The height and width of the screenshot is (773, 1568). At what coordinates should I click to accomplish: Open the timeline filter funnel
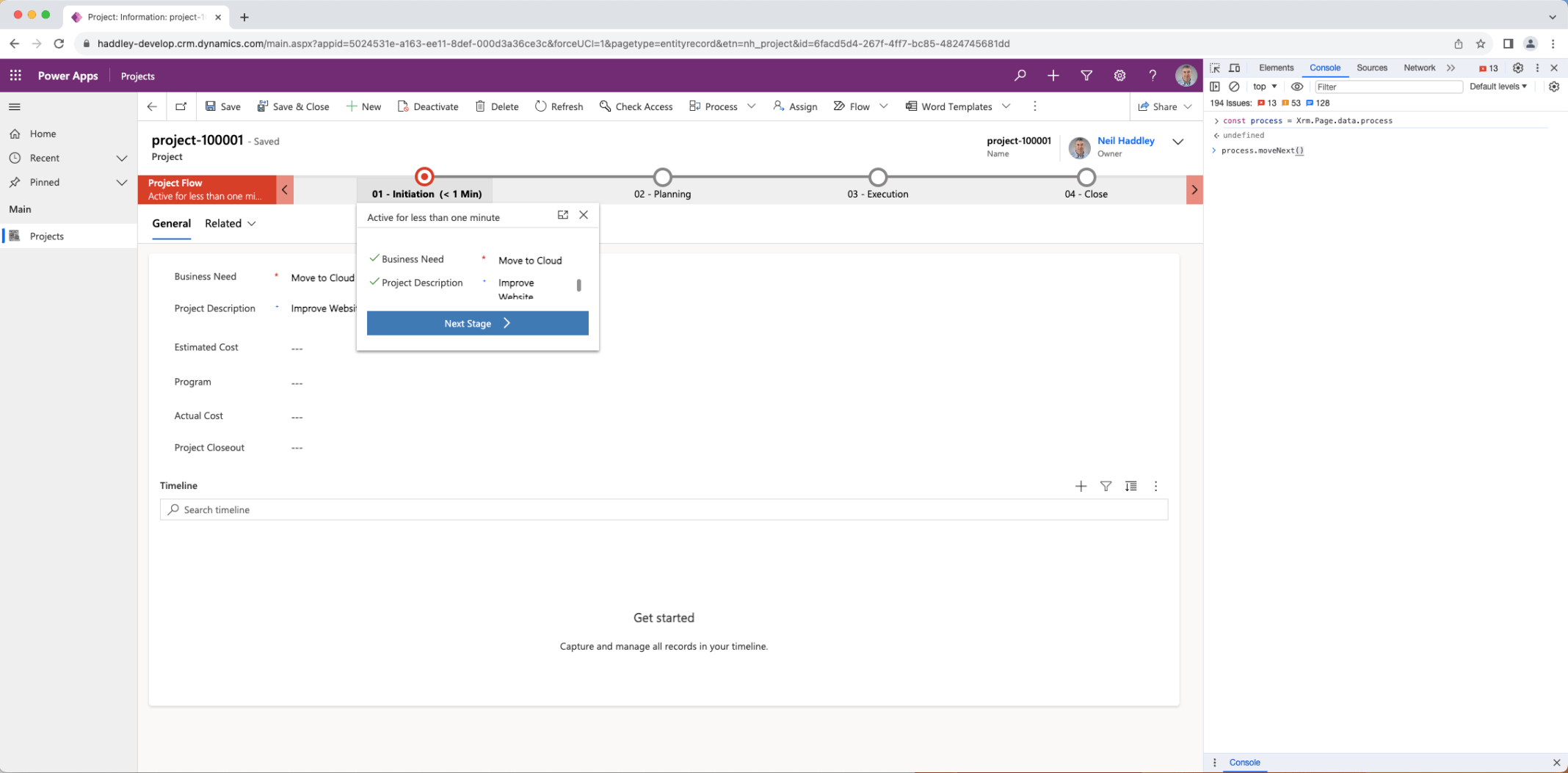click(1106, 486)
